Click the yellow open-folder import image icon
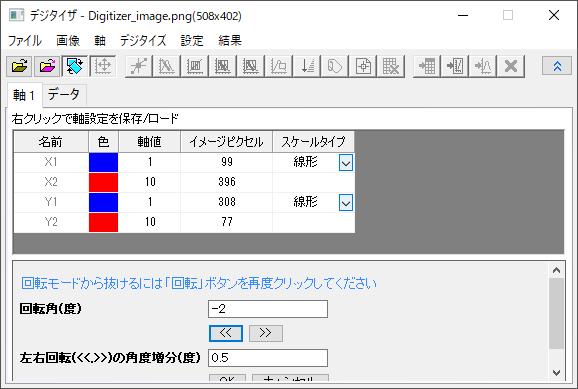 (x=20, y=67)
